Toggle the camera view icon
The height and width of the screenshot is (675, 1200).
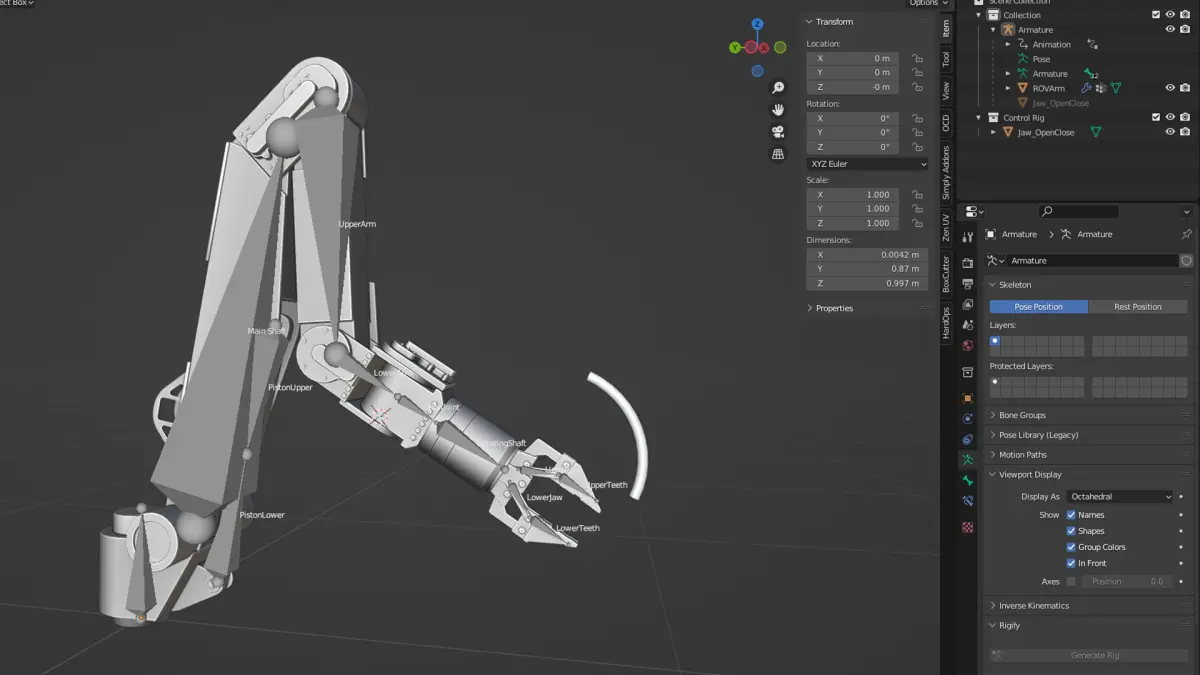778,132
